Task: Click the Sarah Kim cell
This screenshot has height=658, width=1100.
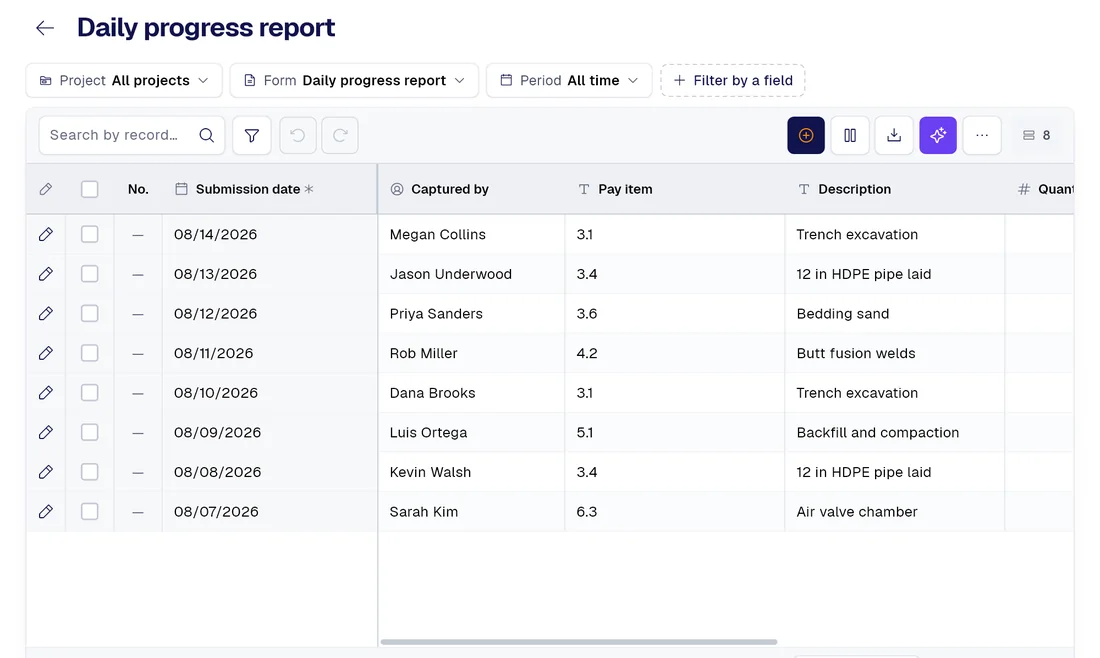Action: click(x=471, y=511)
